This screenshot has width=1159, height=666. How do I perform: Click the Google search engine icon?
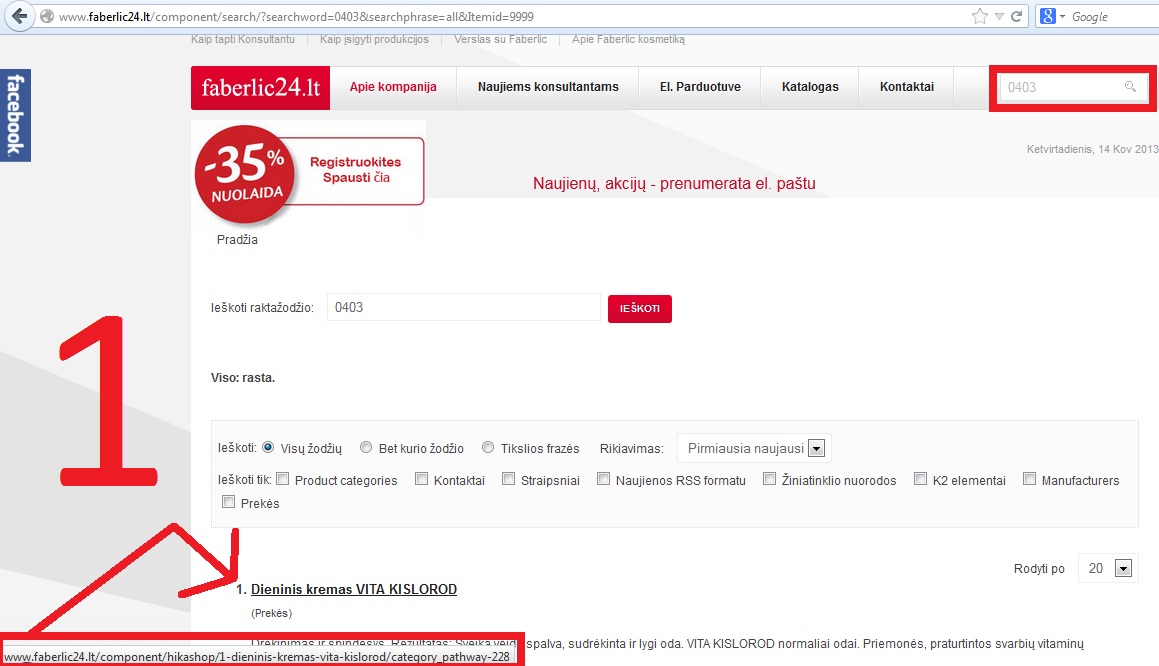coord(1047,16)
